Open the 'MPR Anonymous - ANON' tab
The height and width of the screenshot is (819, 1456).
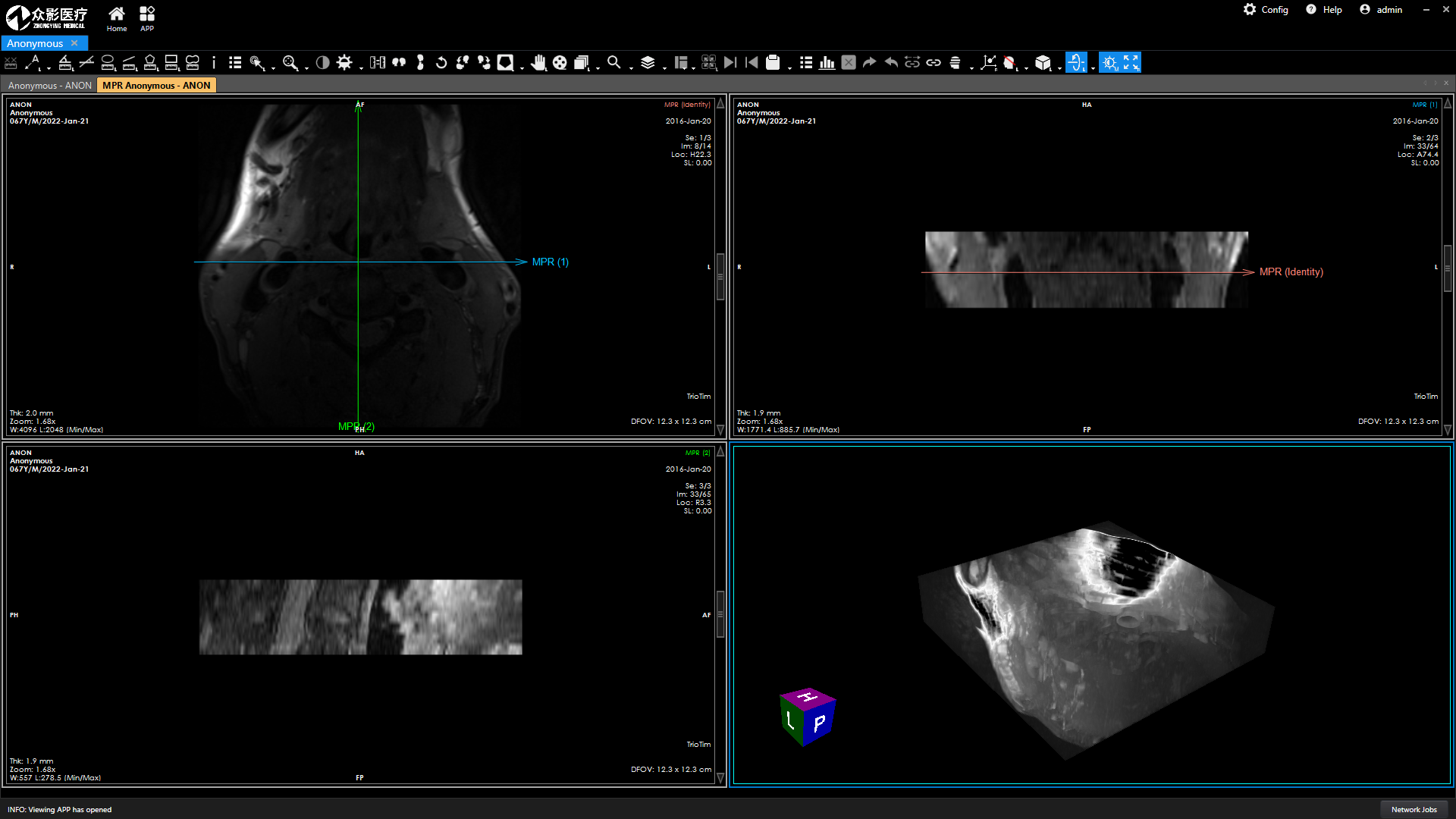click(x=156, y=86)
